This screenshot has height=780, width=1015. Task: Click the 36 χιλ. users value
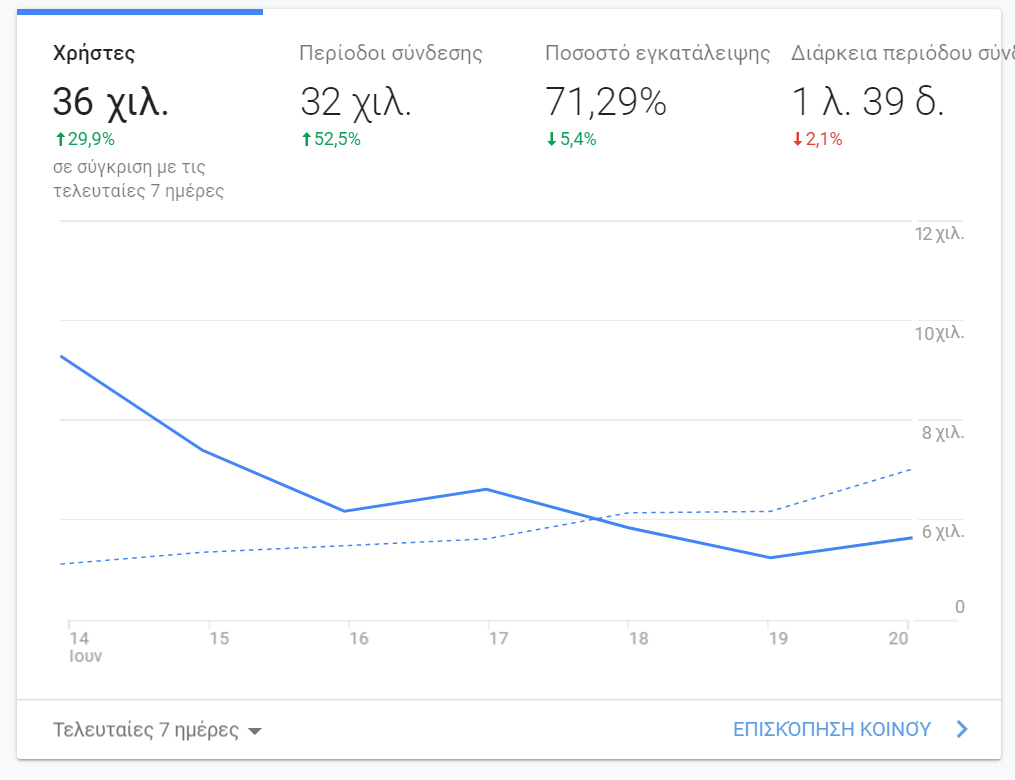110,102
